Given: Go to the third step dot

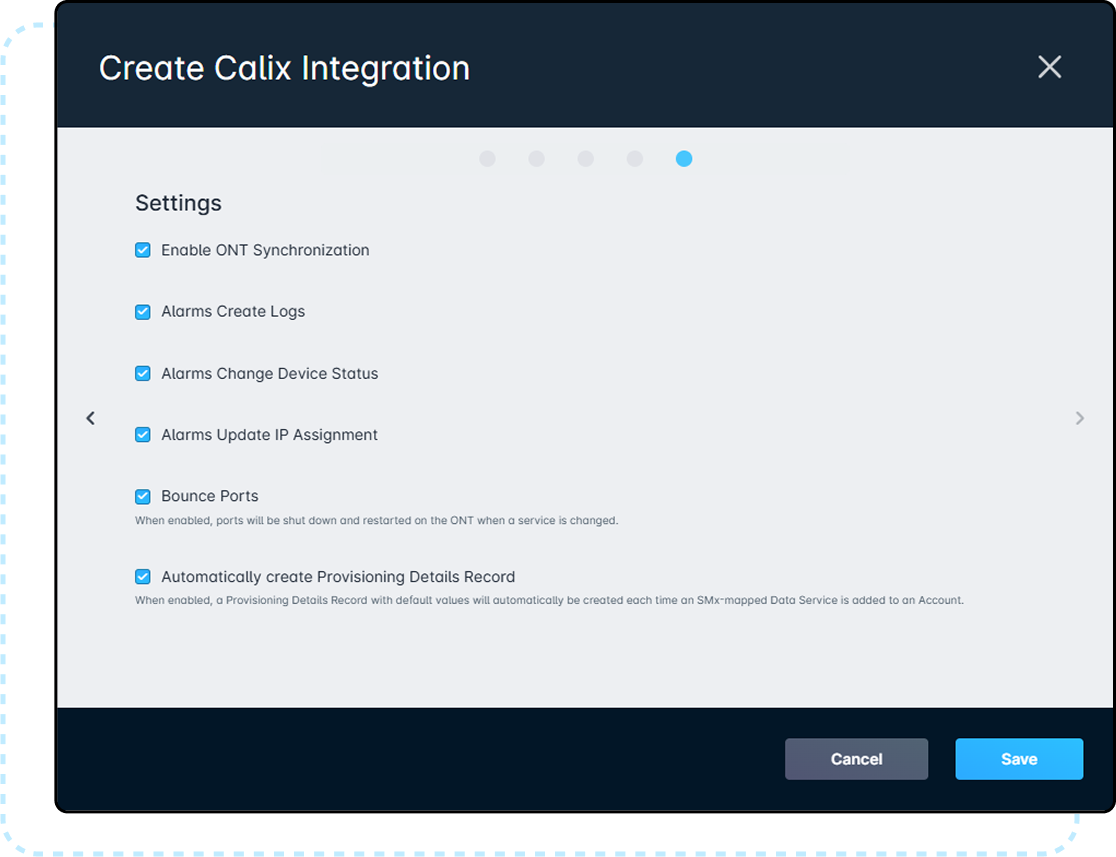Looking at the screenshot, I should (x=586, y=159).
